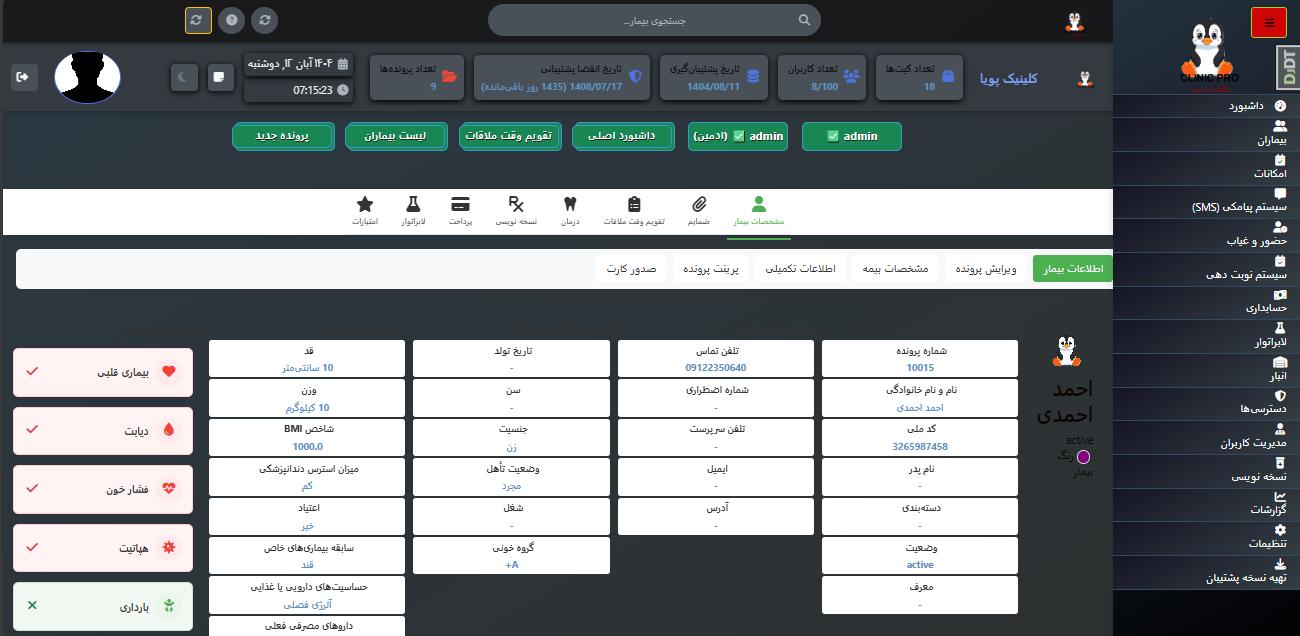
Task: Click the admin (ادمین) button with checkmark
Action: pyautogui.click(x=738, y=136)
